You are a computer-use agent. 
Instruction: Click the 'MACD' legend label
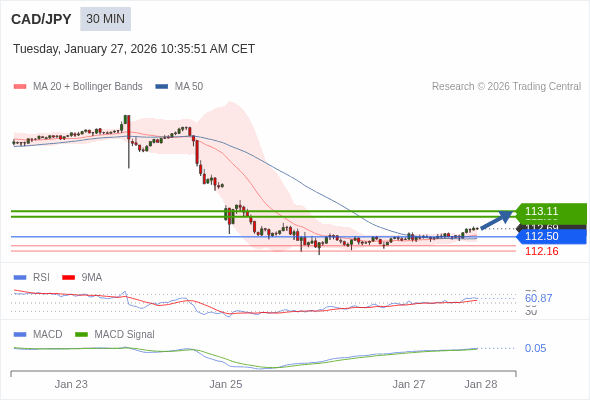pyautogui.click(x=48, y=334)
